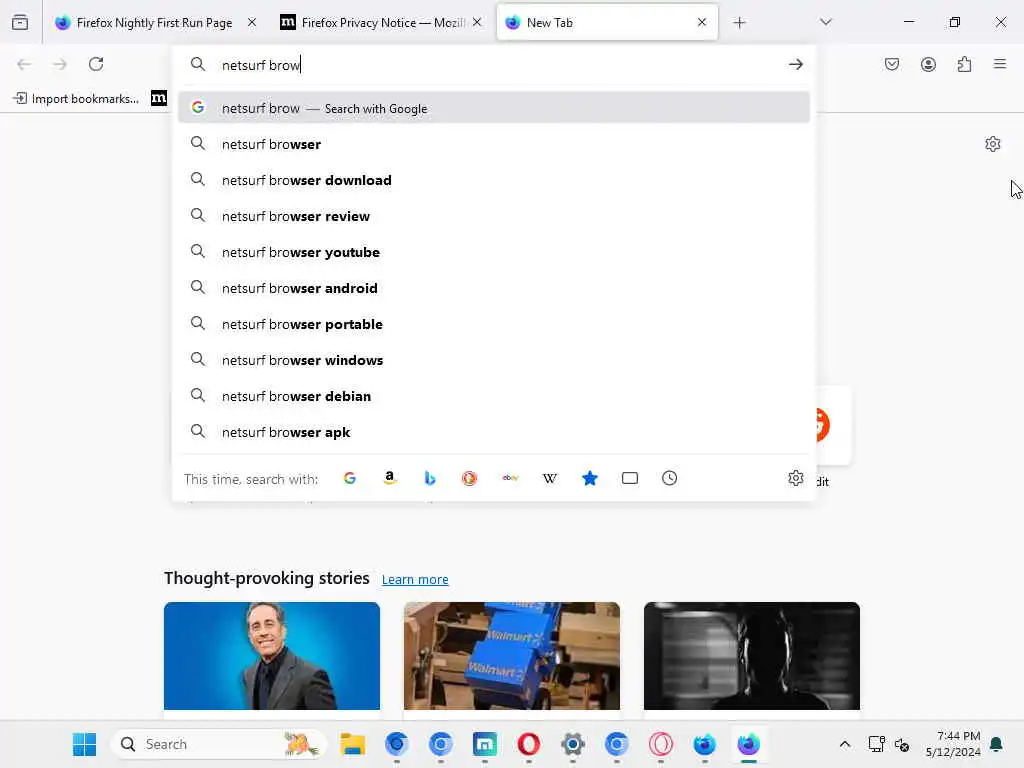Go forward one page
Image resolution: width=1024 pixels, height=768 pixels.
tap(60, 64)
